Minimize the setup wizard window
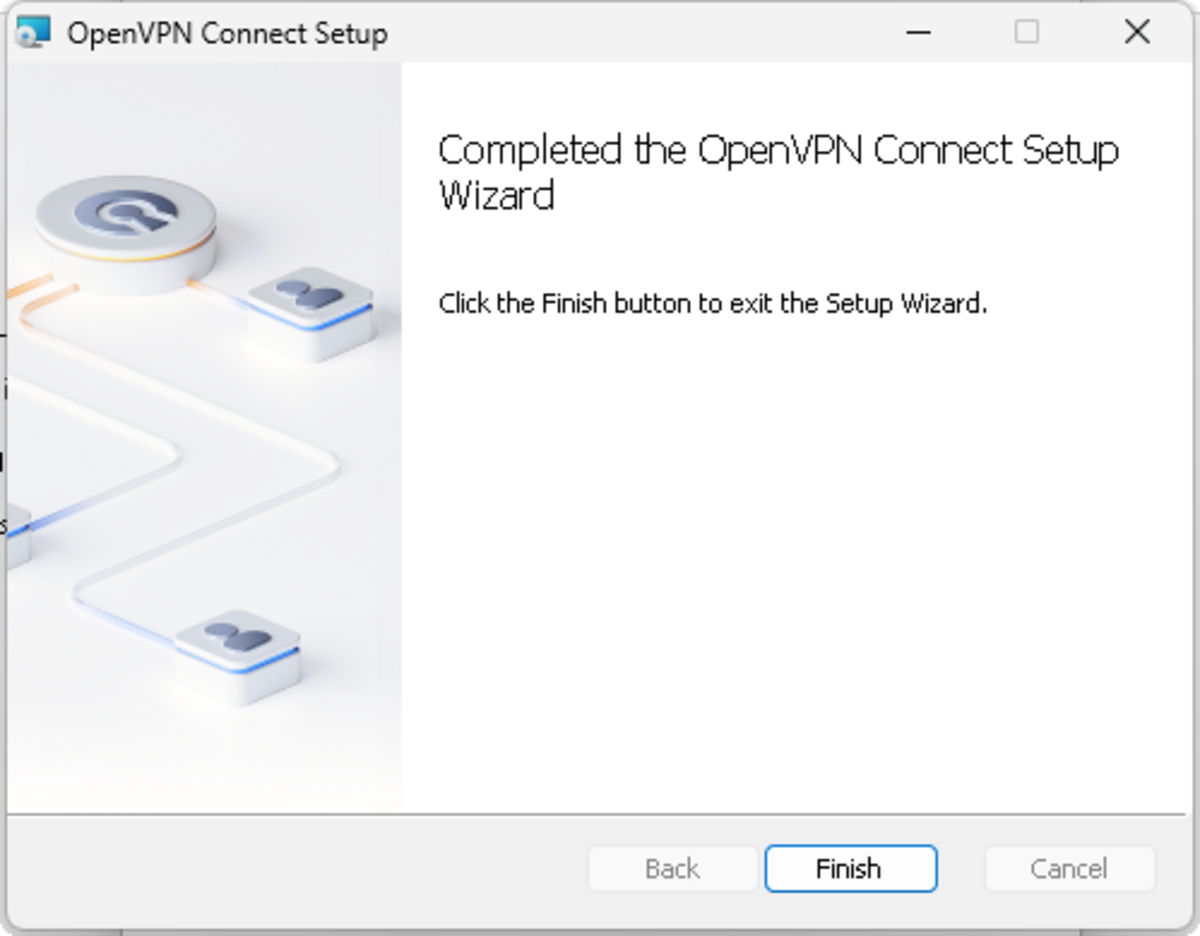The width and height of the screenshot is (1200, 936). click(918, 33)
